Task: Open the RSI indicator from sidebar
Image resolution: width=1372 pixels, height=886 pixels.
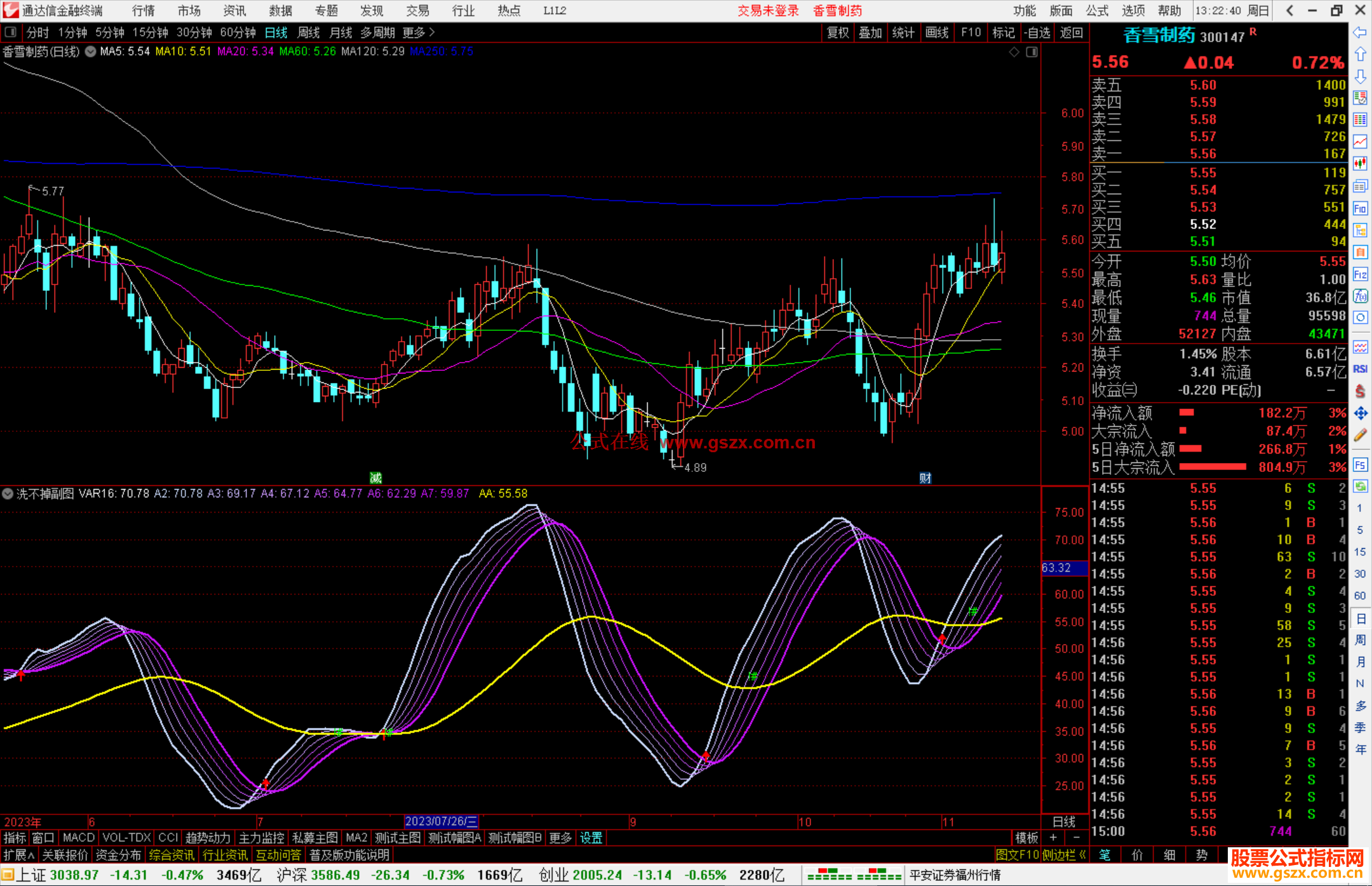Action: pyautogui.click(x=1360, y=369)
